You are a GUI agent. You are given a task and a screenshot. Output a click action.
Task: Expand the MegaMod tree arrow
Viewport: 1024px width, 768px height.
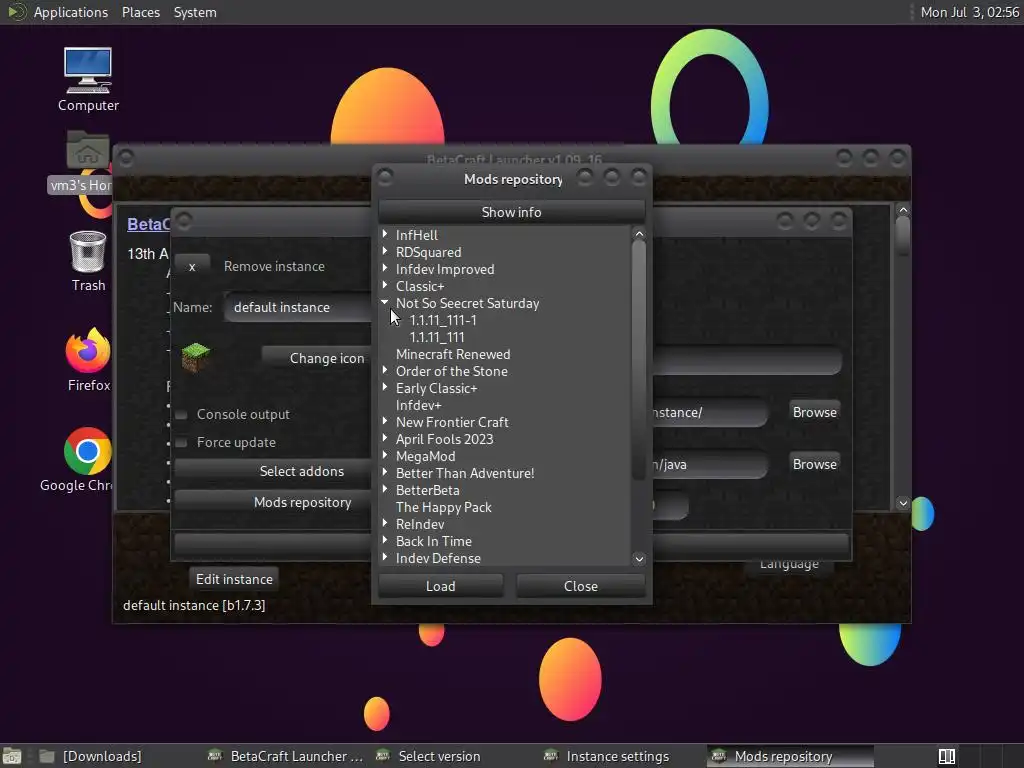385,455
